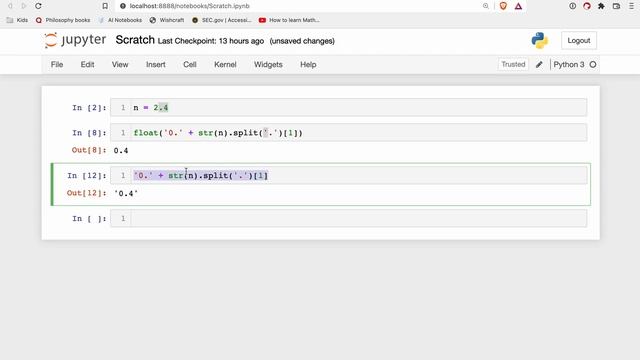Open the Cell menu
The height and width of the screenshot is (360, 640).
point(190,64)
